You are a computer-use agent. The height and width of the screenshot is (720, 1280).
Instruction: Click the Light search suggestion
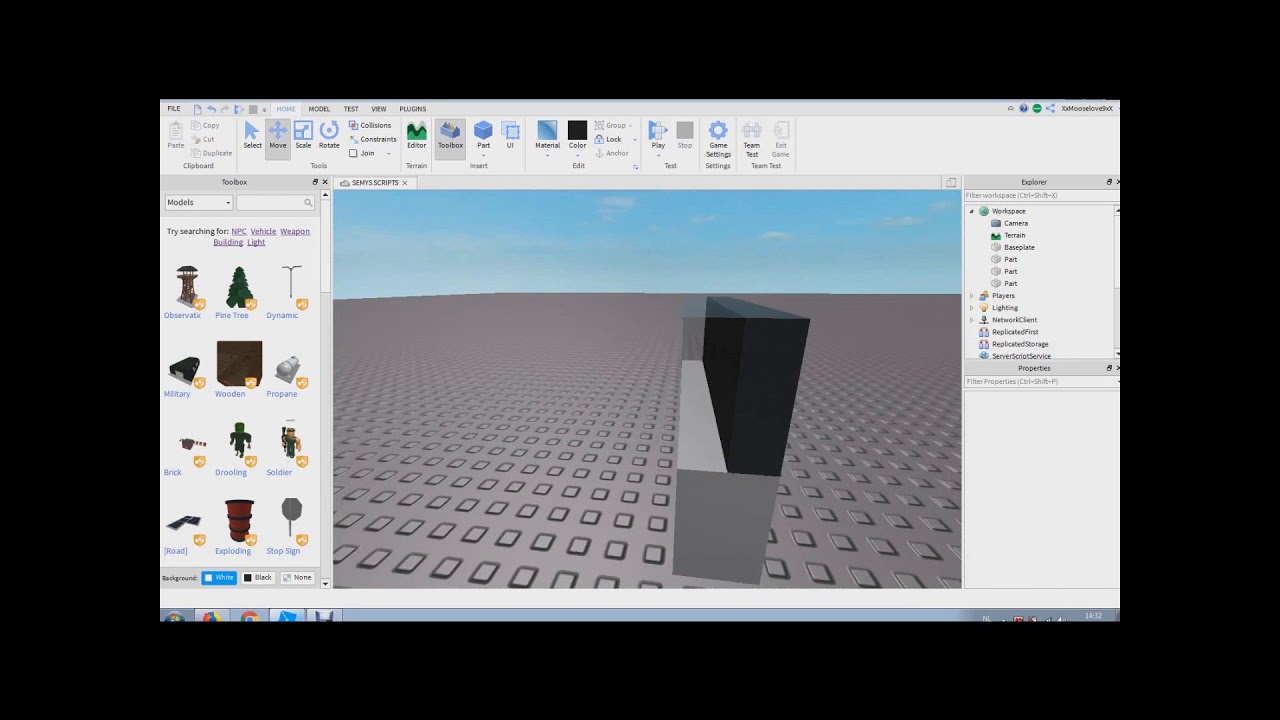click(256, 242)
